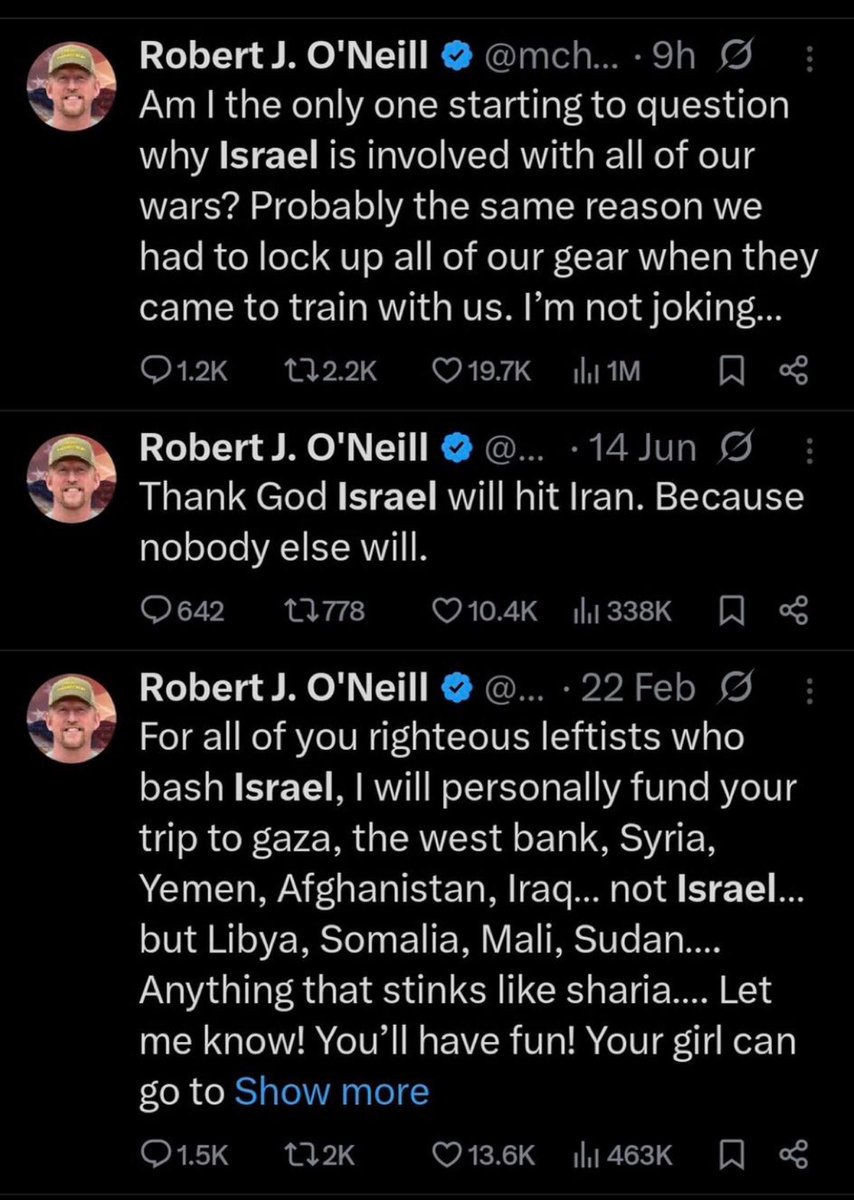Reply to the tweet with 642 comments
The height and width of the screenshot is (1200, 854).
[x=183, y=611]
